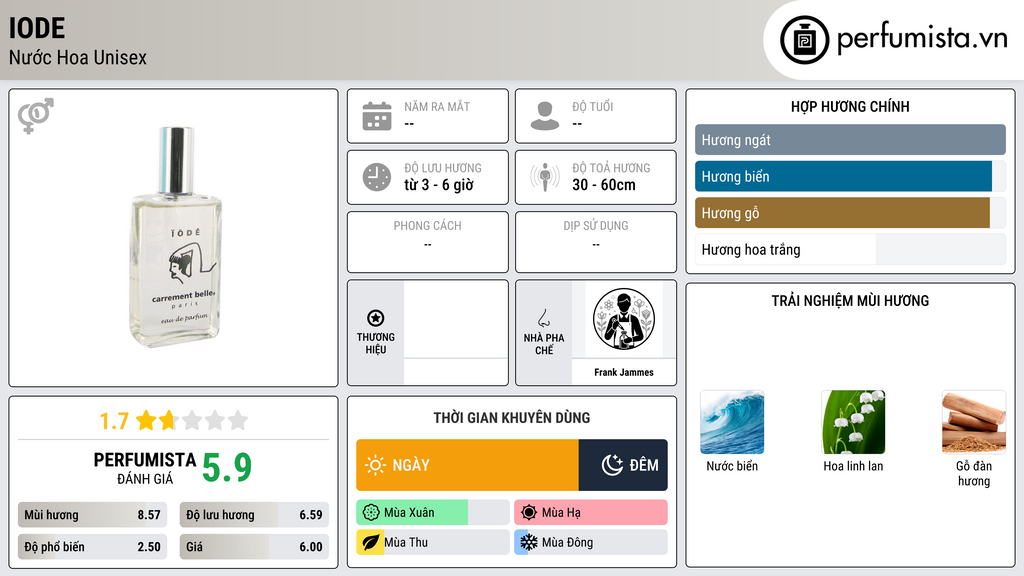Click the Mùa Hạ season bar
Image resolution: width=1024 pixels, height=576 pixels.
(591, 513)
